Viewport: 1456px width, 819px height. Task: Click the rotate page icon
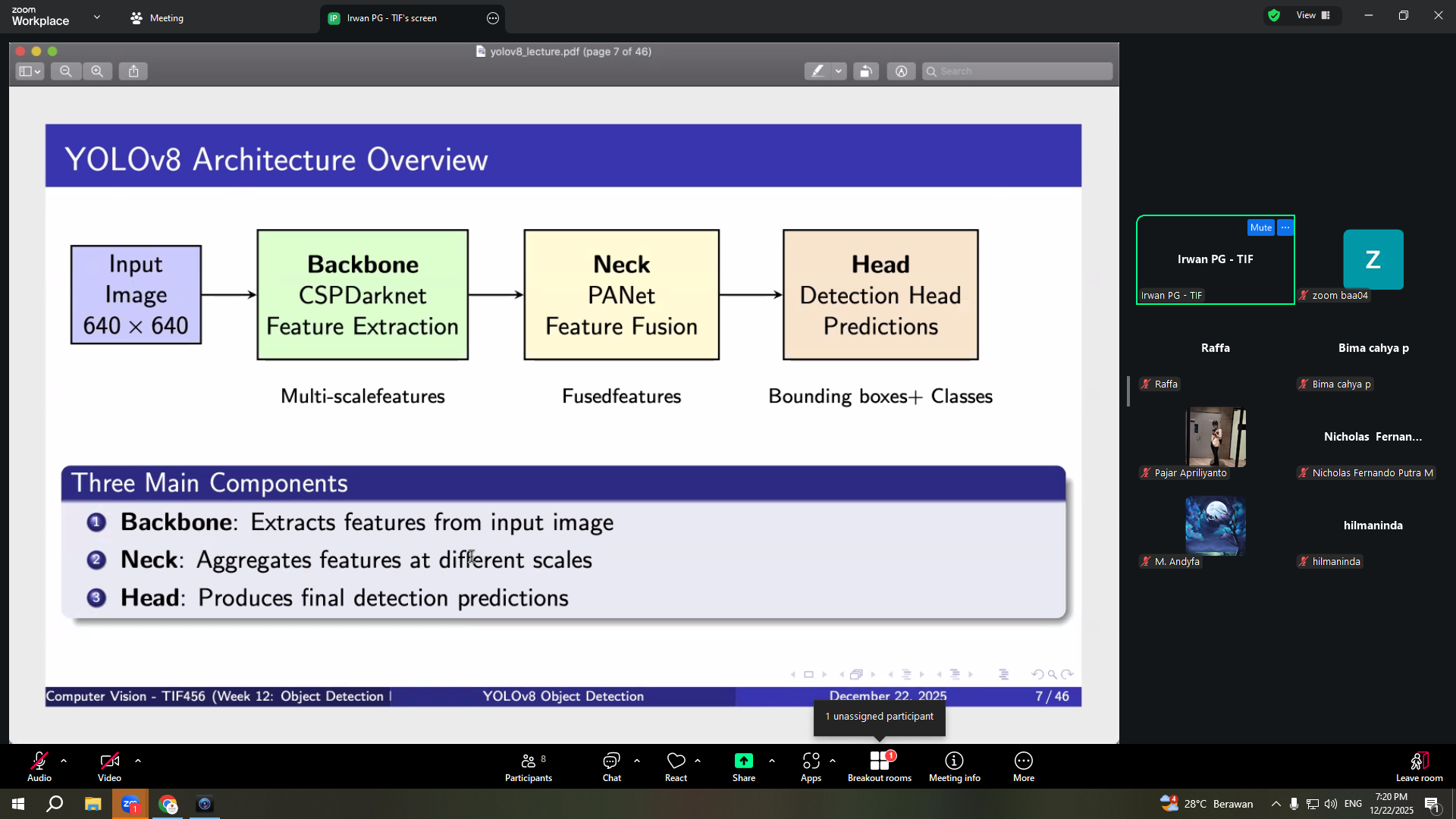tap(865, 71)
